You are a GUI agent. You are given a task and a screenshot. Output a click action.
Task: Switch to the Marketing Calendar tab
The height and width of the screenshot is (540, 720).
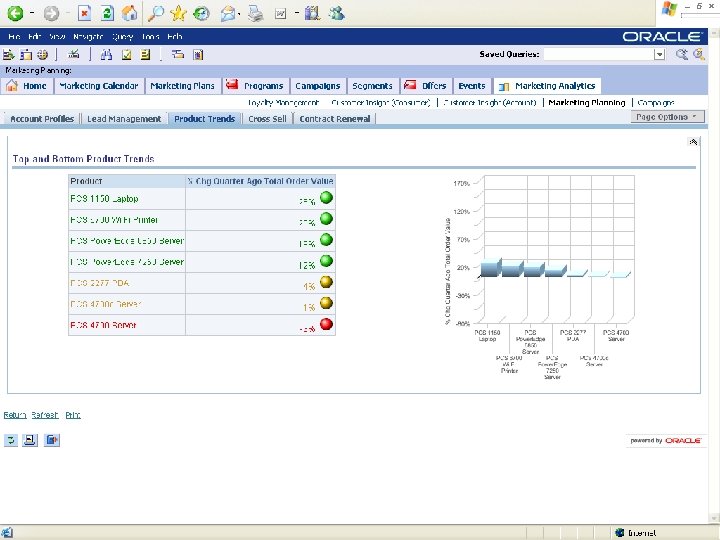coord(99,86)
